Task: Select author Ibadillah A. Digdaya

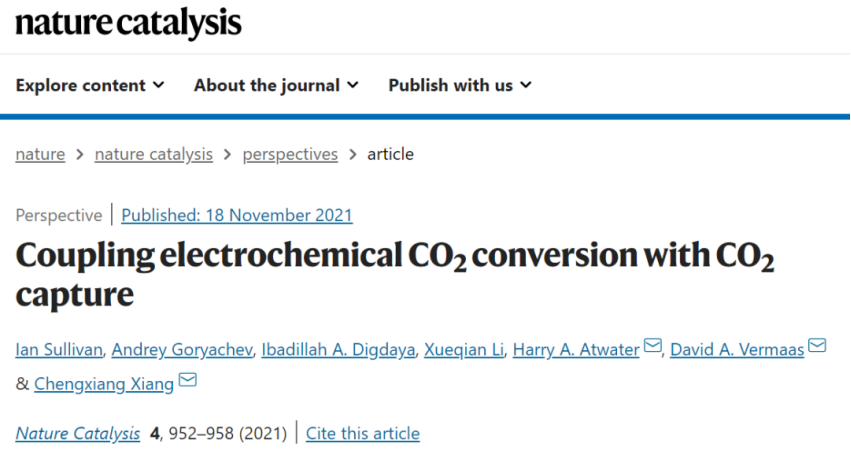Action: 338,349
